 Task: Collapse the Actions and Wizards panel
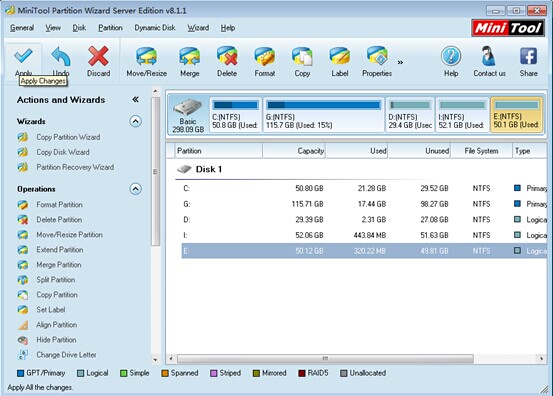click(135, 99)
